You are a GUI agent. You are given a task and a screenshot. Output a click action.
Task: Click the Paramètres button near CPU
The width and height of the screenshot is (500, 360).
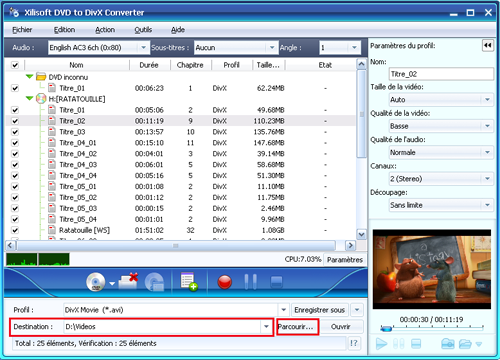tap(345, 260)
